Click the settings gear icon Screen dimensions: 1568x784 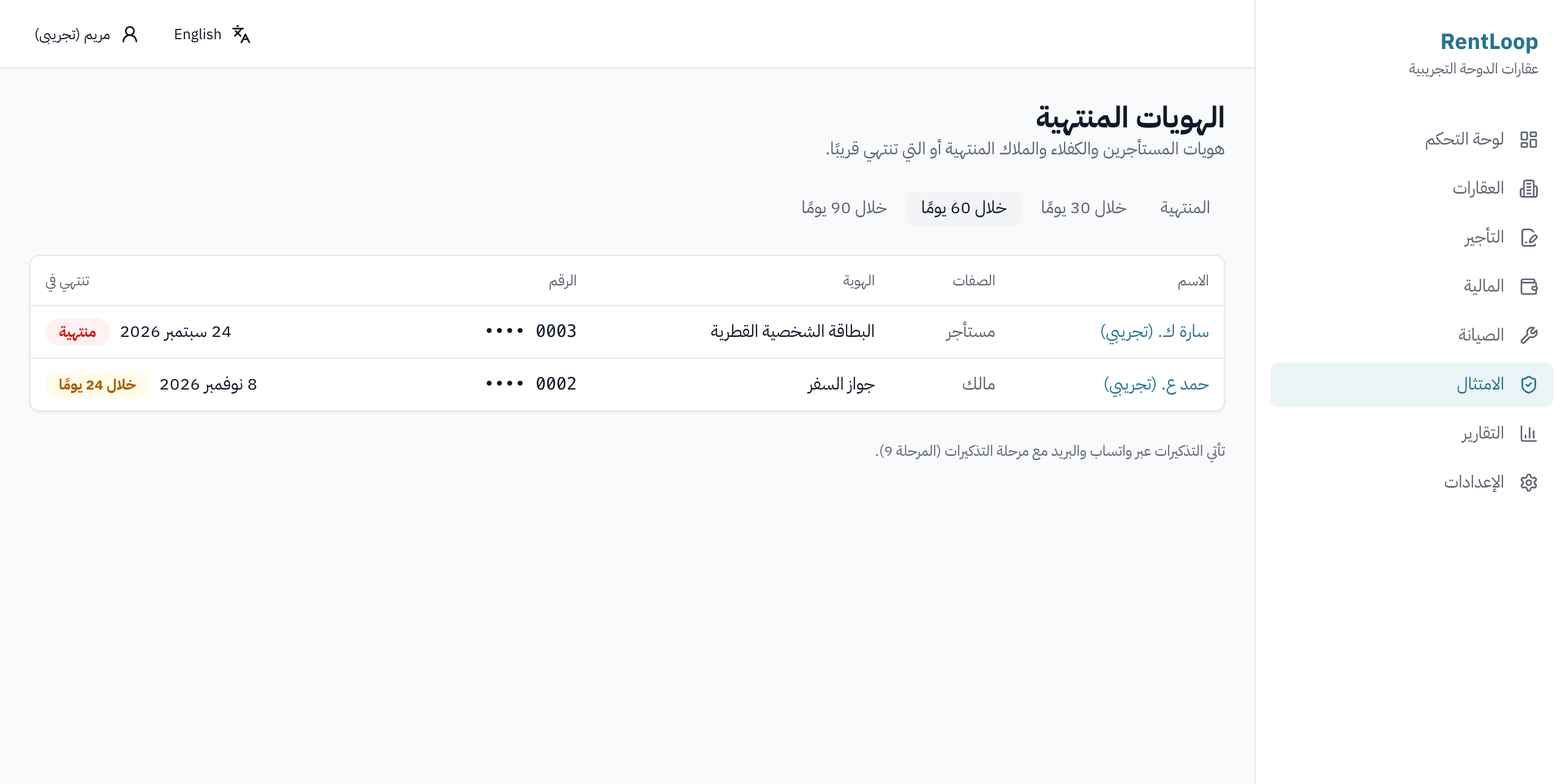point(1528,483)
